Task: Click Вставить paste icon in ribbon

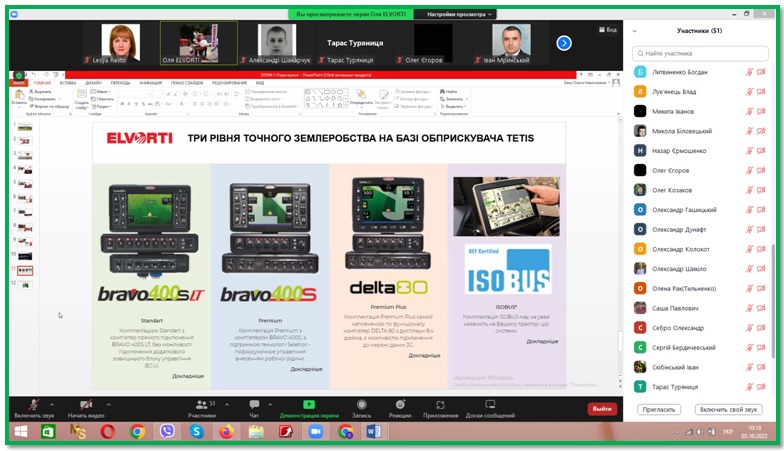Action: (x=19, y=97)
